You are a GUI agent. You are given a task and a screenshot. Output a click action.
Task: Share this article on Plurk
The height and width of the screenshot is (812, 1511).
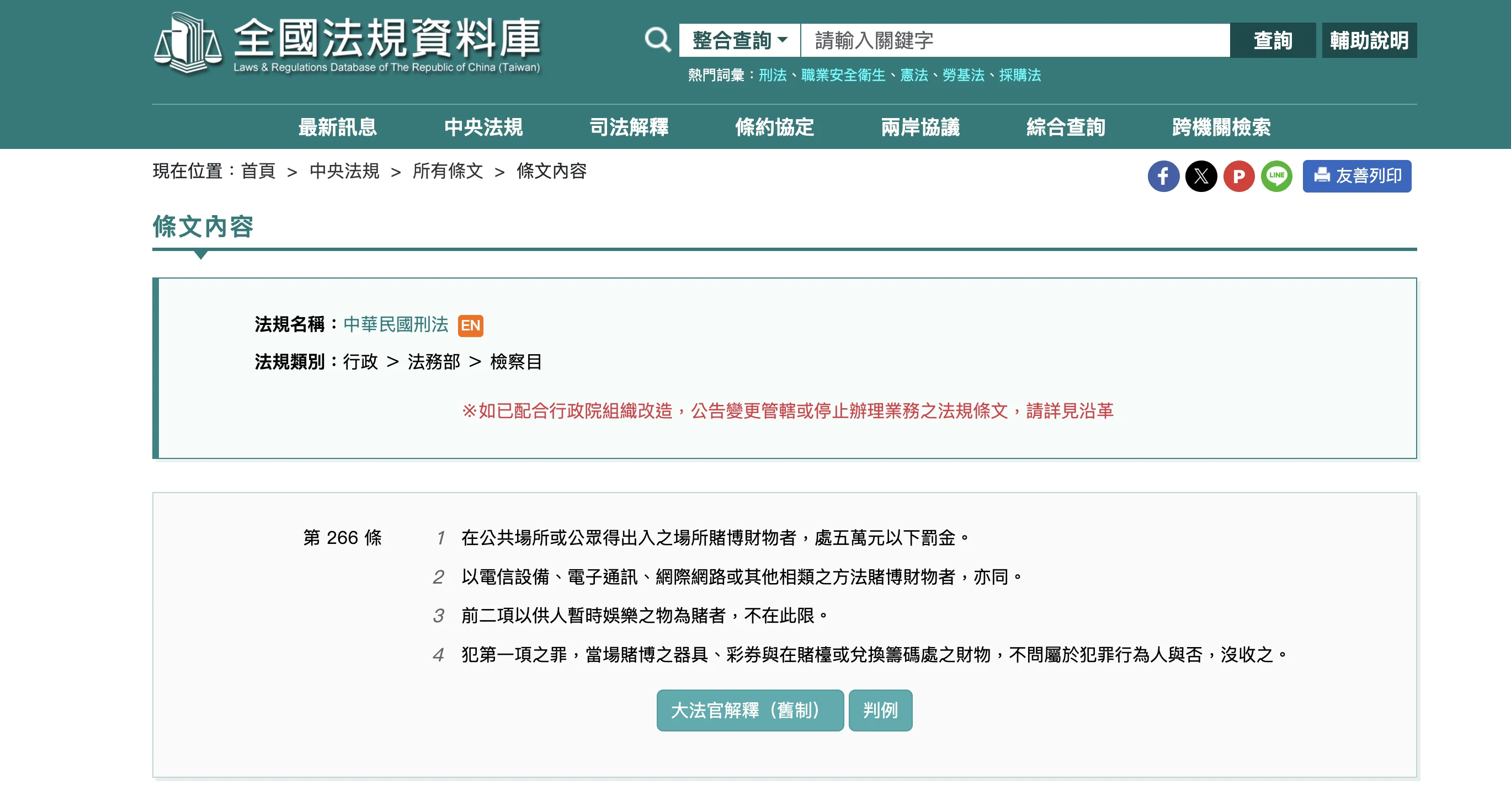pos(1238,176)
